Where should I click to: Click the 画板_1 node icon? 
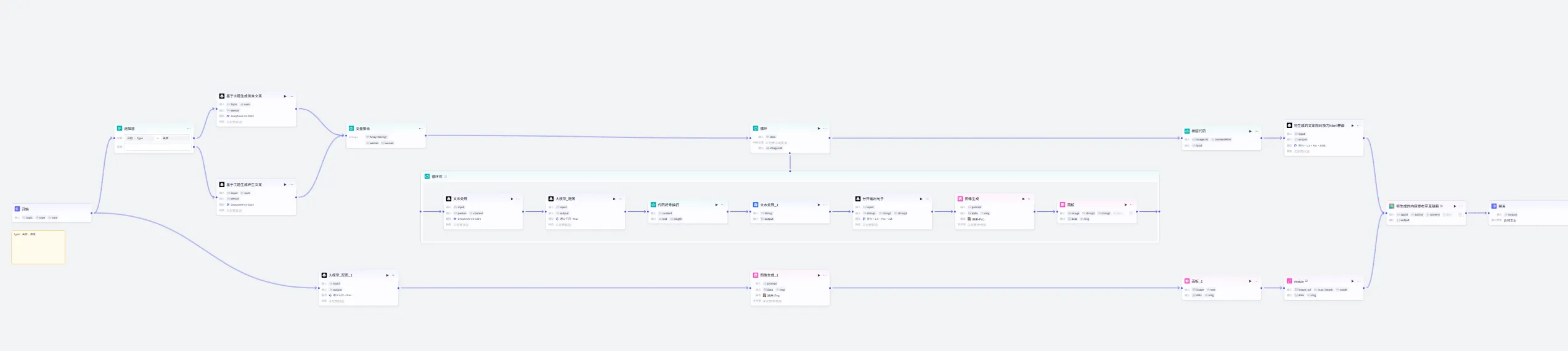click(1187, 281)
